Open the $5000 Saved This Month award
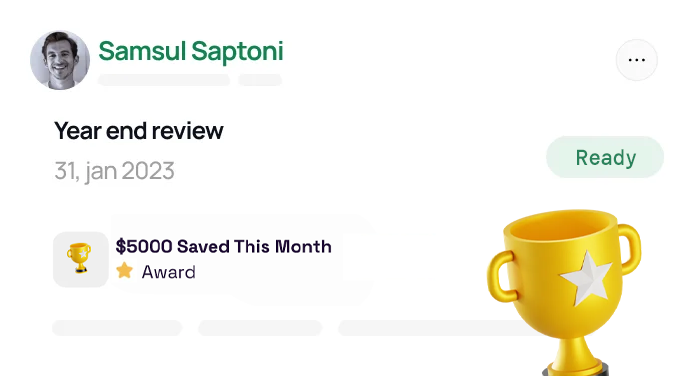 pyautogui.click(x=223, y=247)
